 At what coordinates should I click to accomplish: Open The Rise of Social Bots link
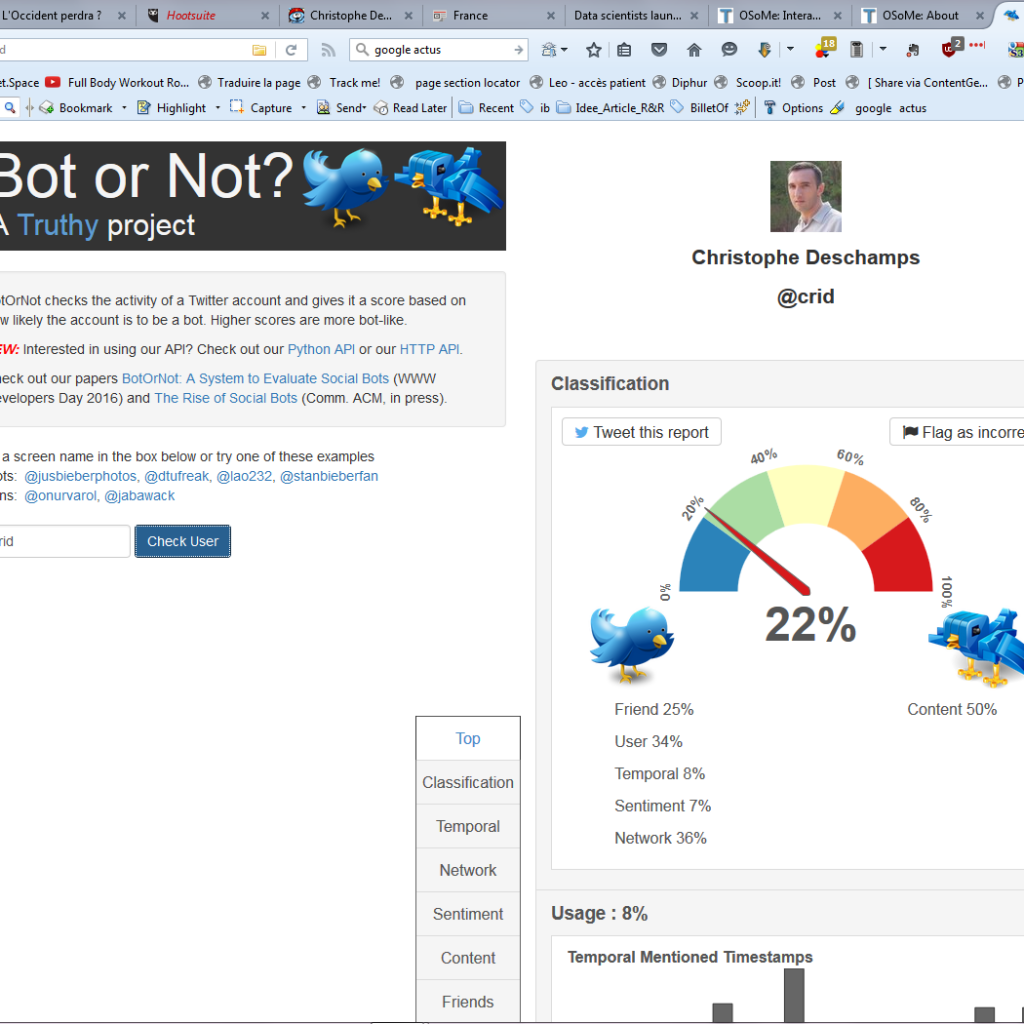point(225,398)
